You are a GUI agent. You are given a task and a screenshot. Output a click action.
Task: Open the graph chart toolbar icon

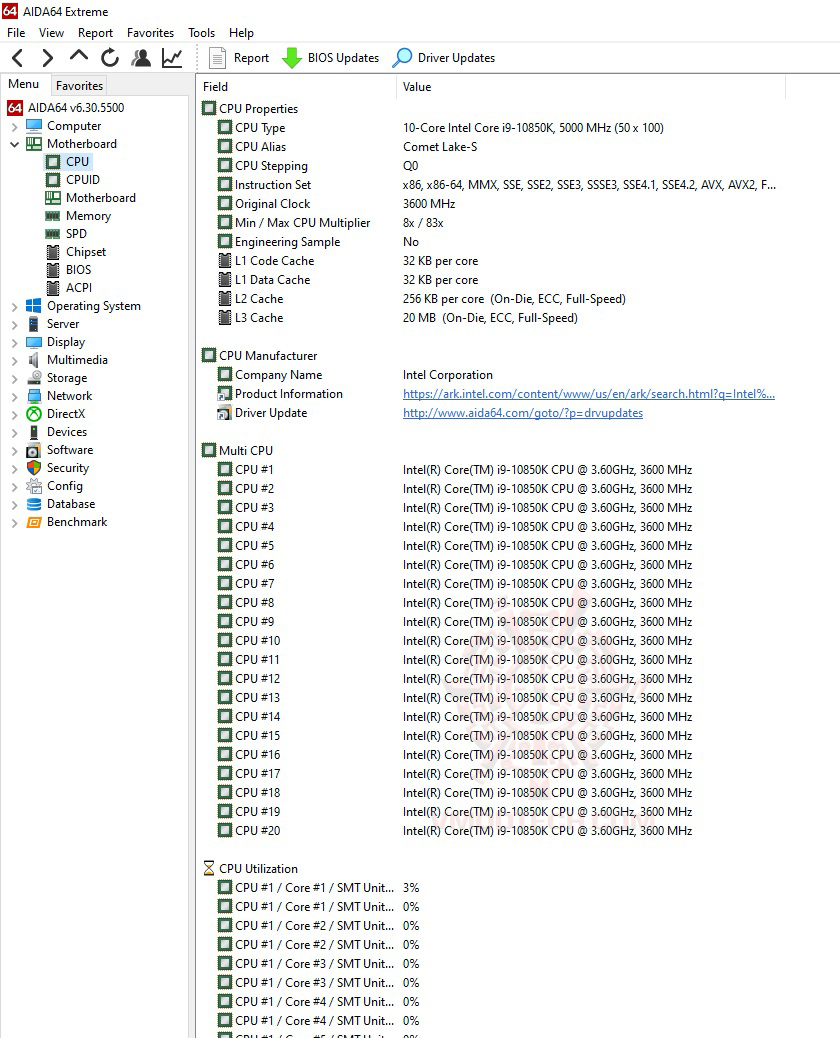172,58
